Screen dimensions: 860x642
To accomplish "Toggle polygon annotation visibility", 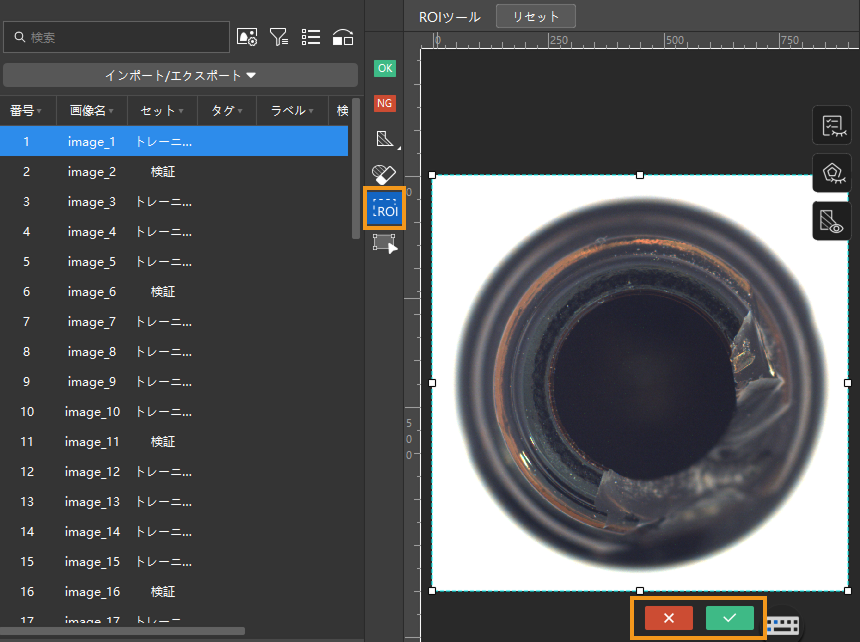I will pos(832,173).
